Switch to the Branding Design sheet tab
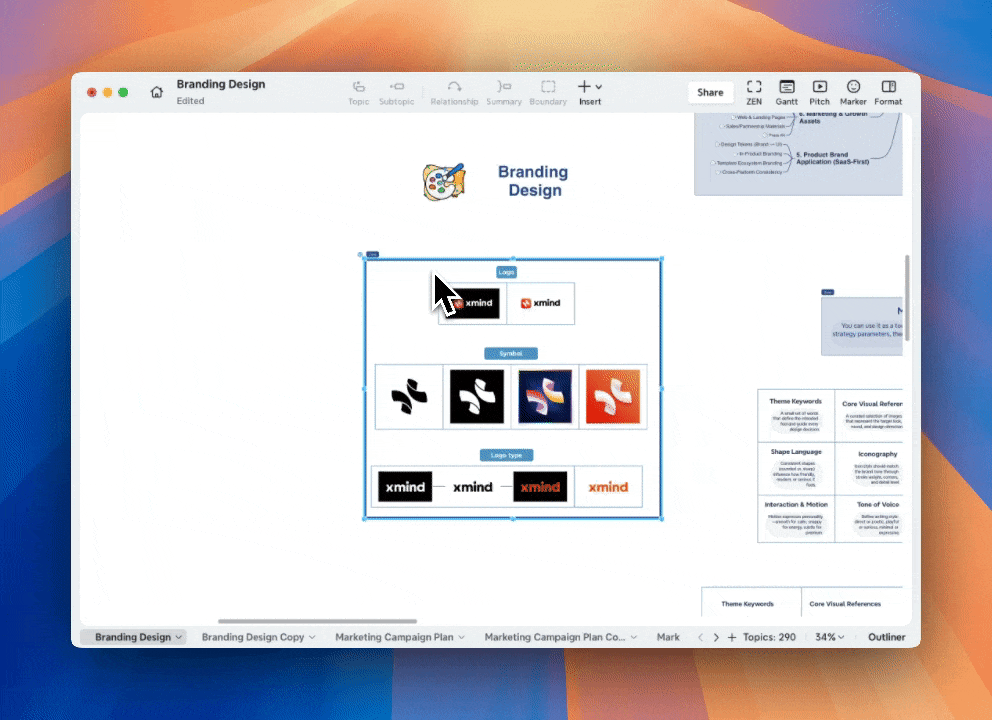The image size is (992, 720). coord(133,637)
